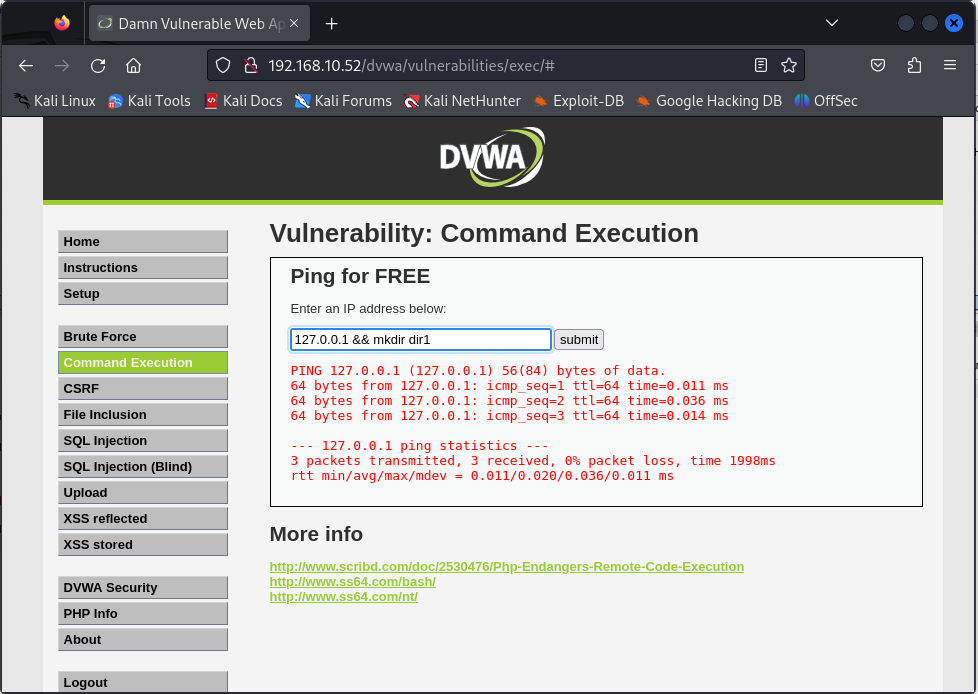The width and height of the screenshot is (978, 694).
Task: Open the extensions puzzle icon
Action: 914,65
